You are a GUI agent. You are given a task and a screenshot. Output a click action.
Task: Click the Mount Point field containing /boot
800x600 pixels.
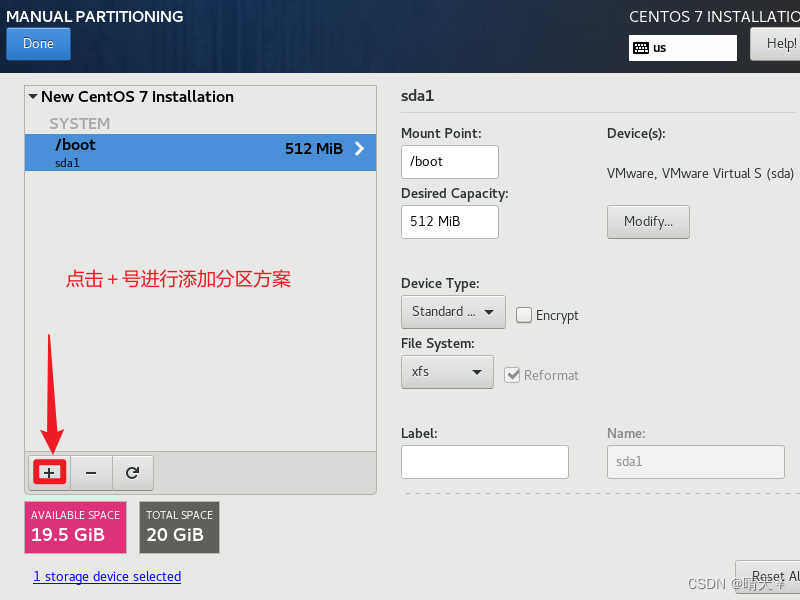[x=449, y=162]
